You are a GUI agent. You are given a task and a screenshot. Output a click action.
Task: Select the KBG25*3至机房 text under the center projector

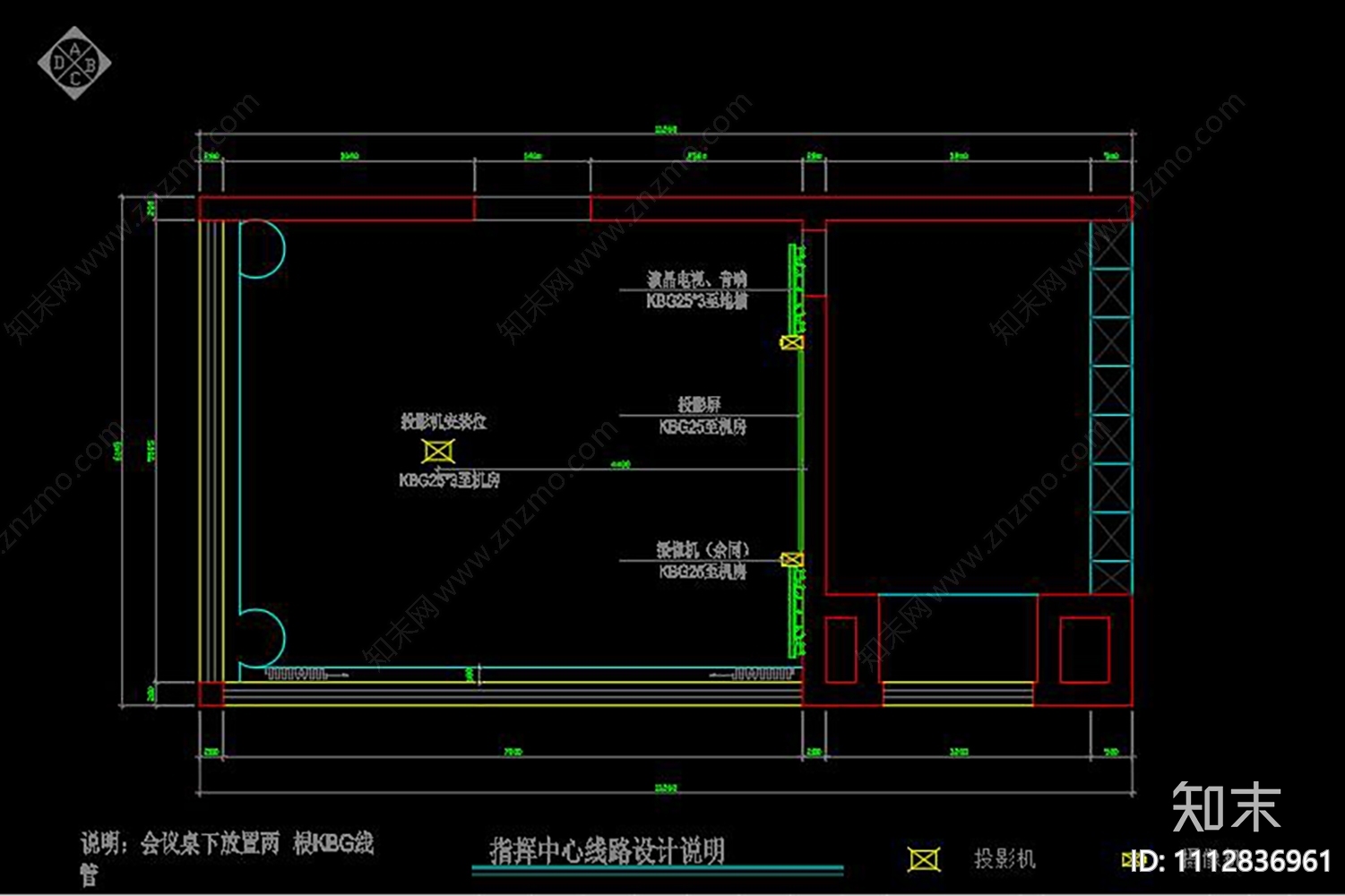[449, 480]
